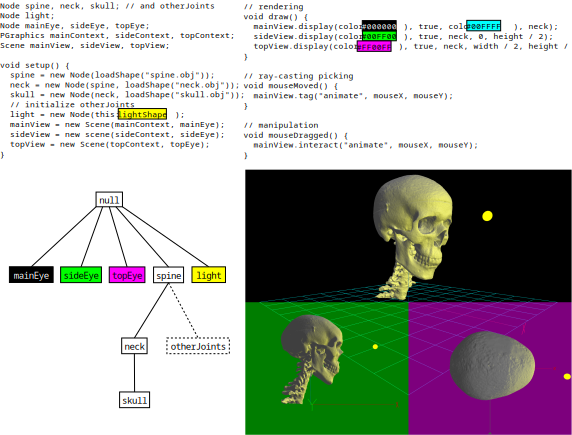Select the black mainEye node box
The image size is (572, 435).
coord(31,275)
